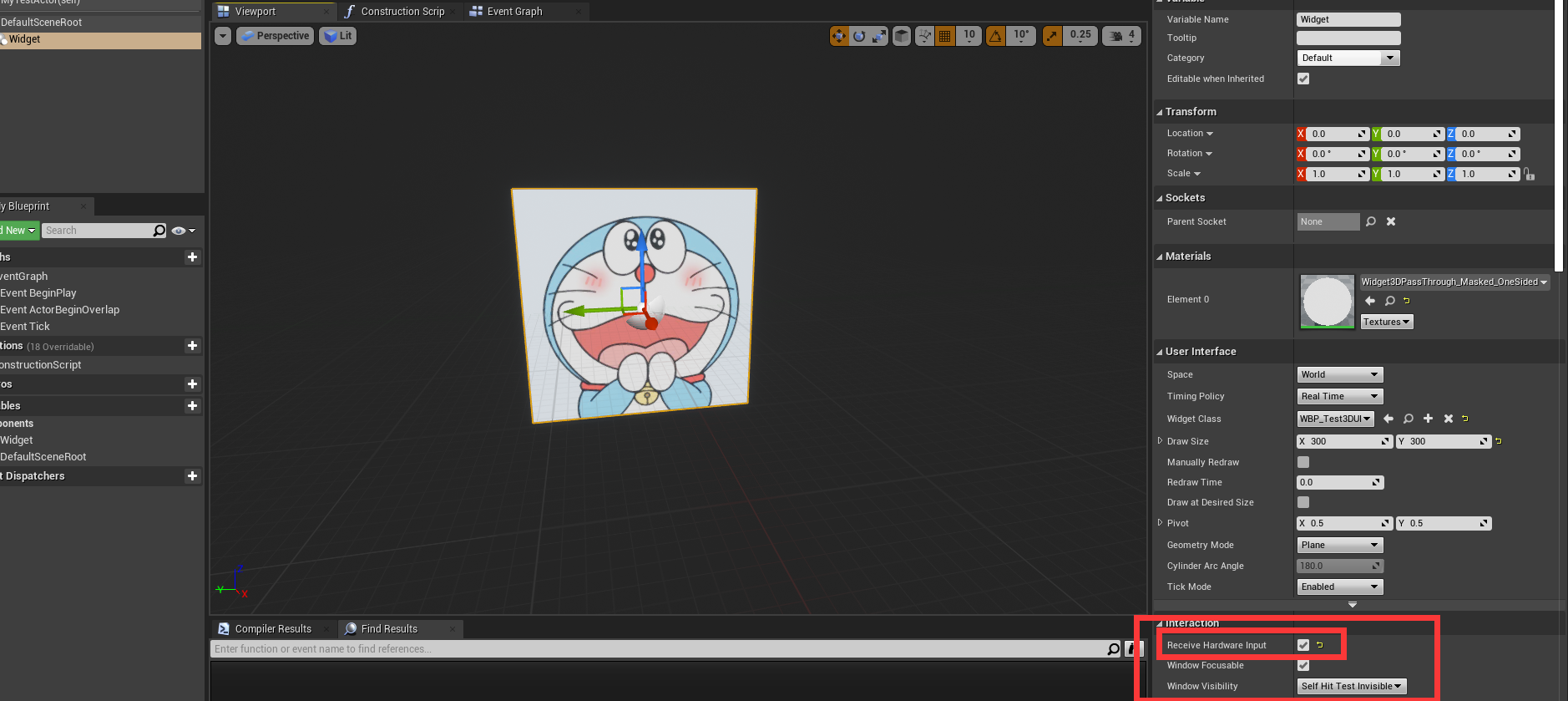Open the material Textures dropdown

(x=1387, y=322)
